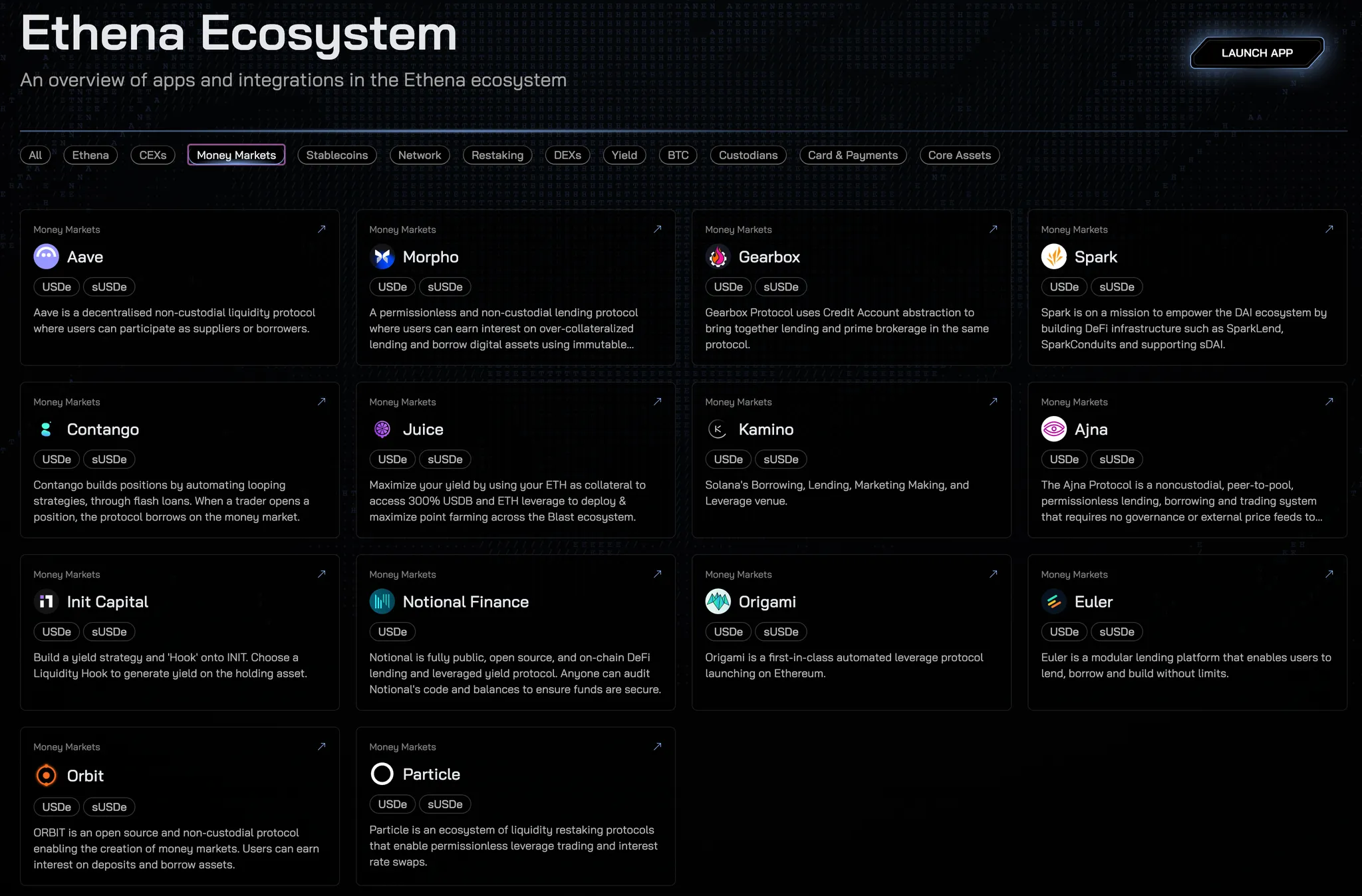Image resolution: width=1362 pixels, height=896 pixels.
Task: Click the Origami card title
Action: coord(767,602)
